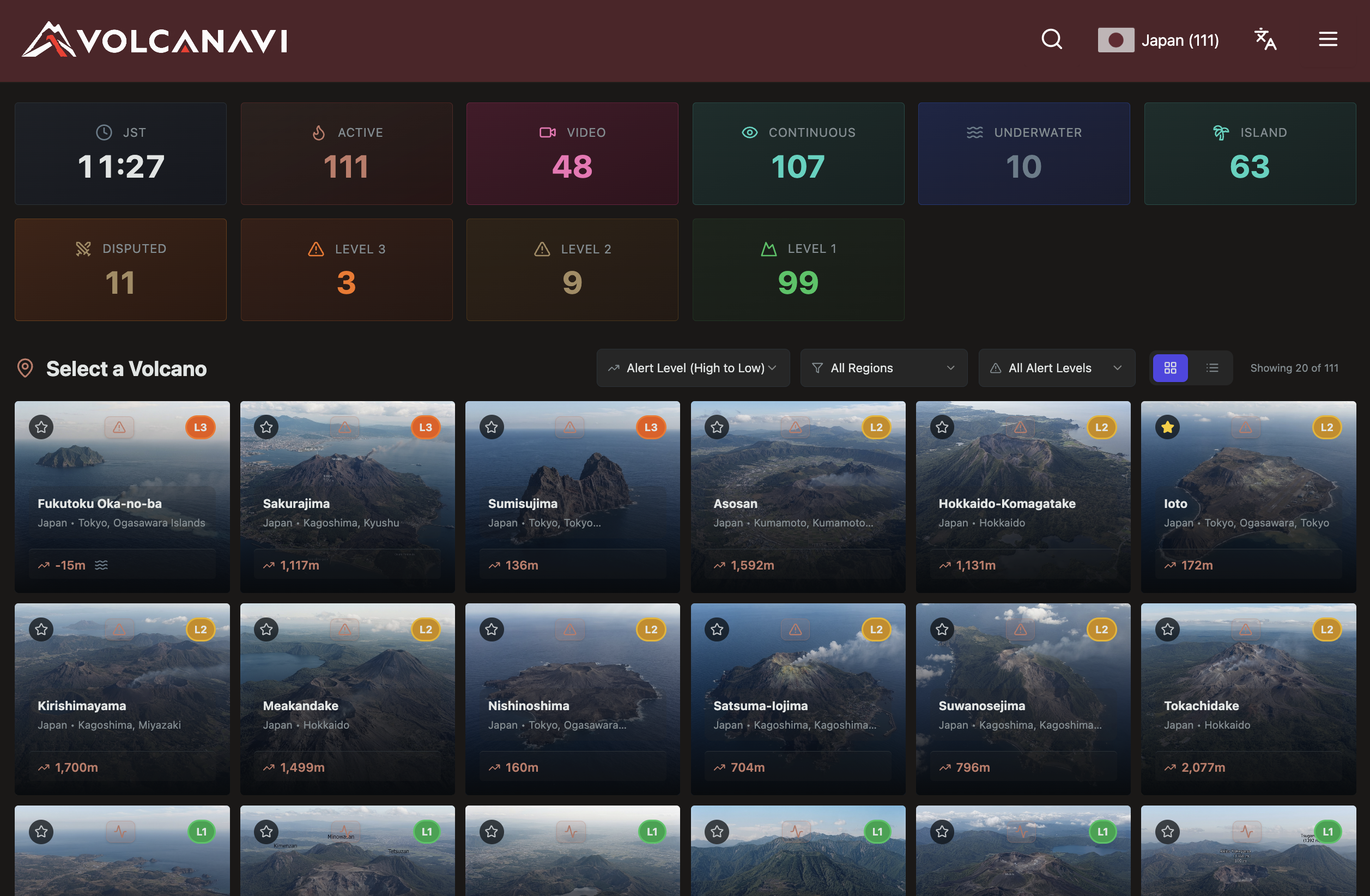Click the Volcanavi logo

pos(154,40)
